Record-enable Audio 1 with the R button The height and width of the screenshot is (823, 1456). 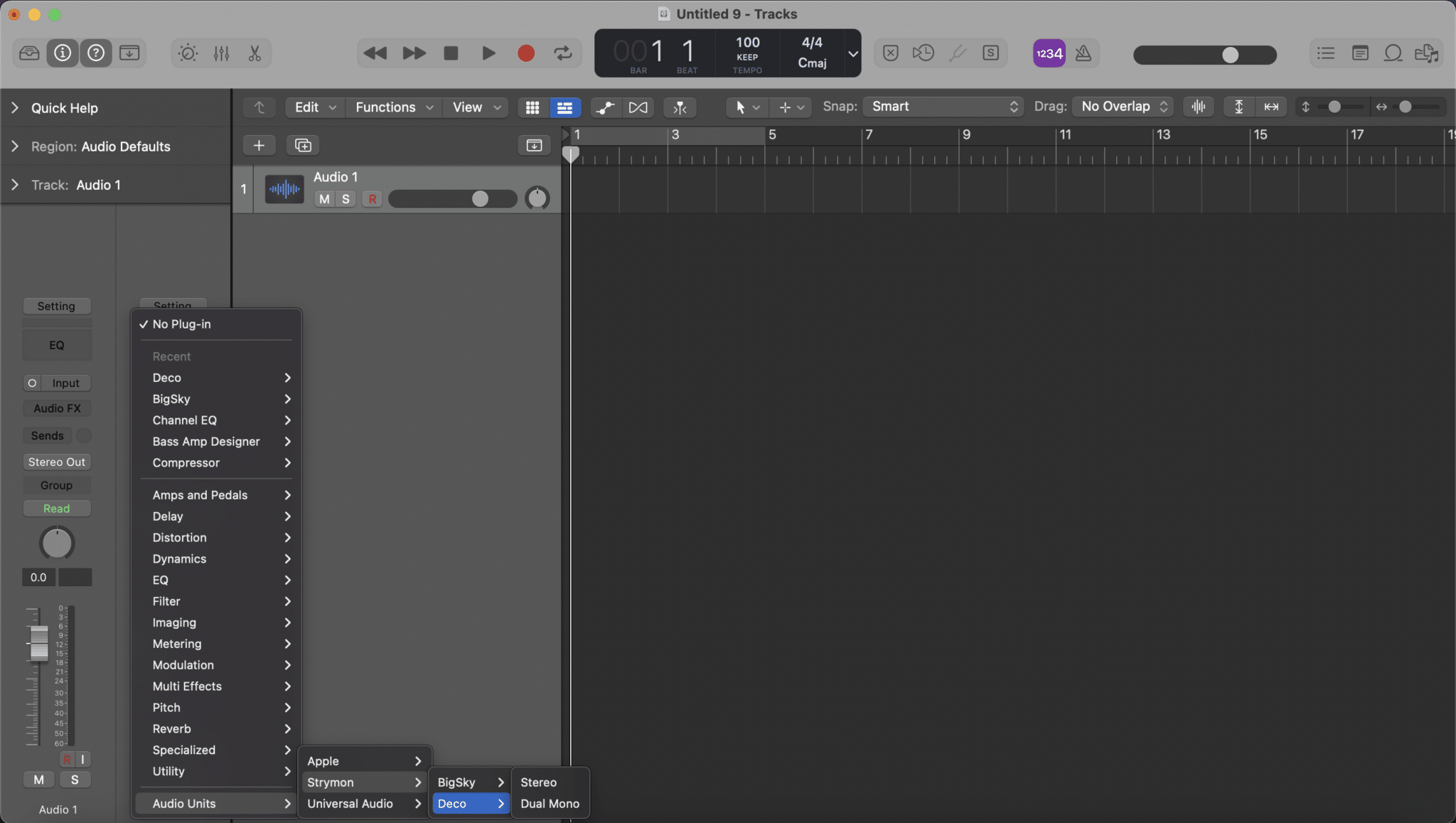(371, 198)
